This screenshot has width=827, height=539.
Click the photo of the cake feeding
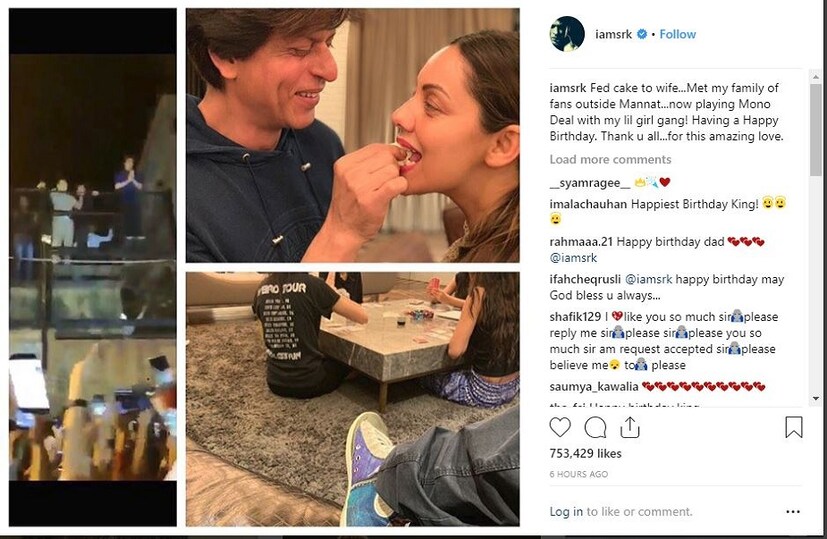352,135
